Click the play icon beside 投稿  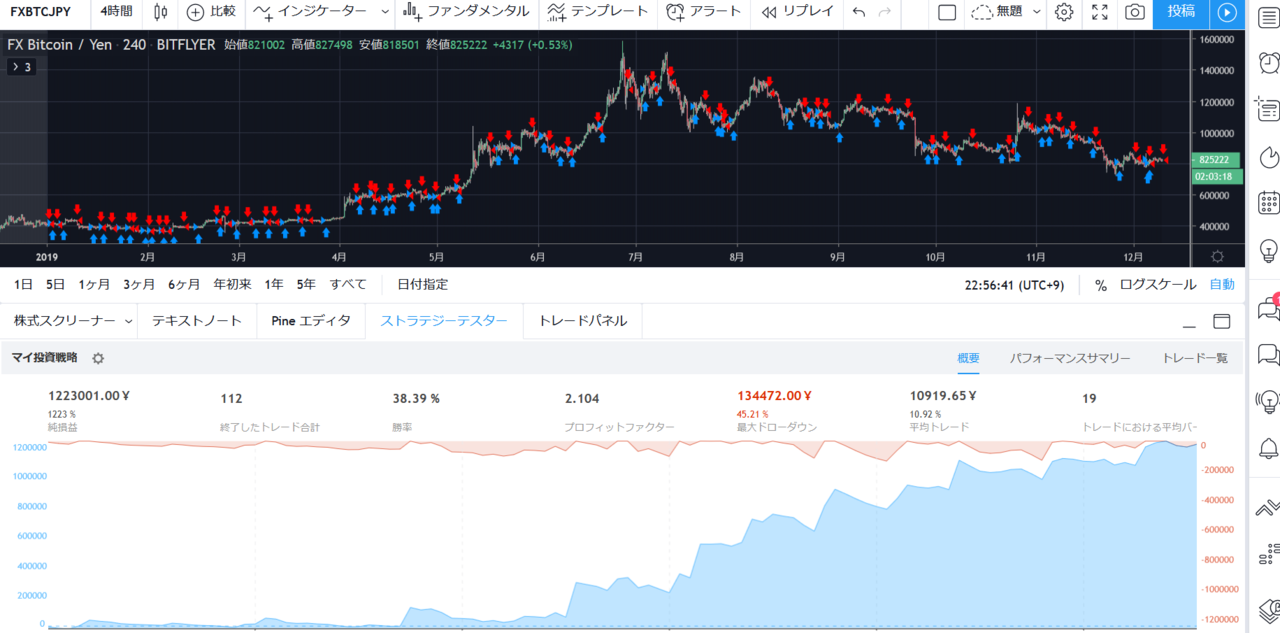1227,12
